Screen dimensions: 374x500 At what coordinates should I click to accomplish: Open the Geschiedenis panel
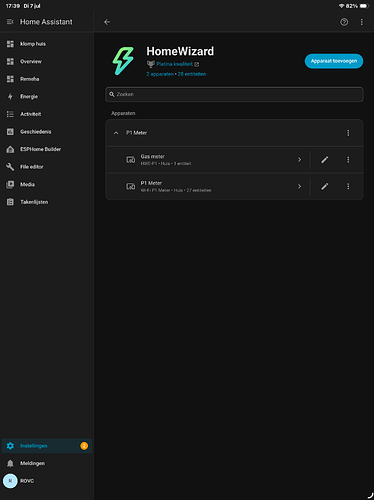coord(47,132)
